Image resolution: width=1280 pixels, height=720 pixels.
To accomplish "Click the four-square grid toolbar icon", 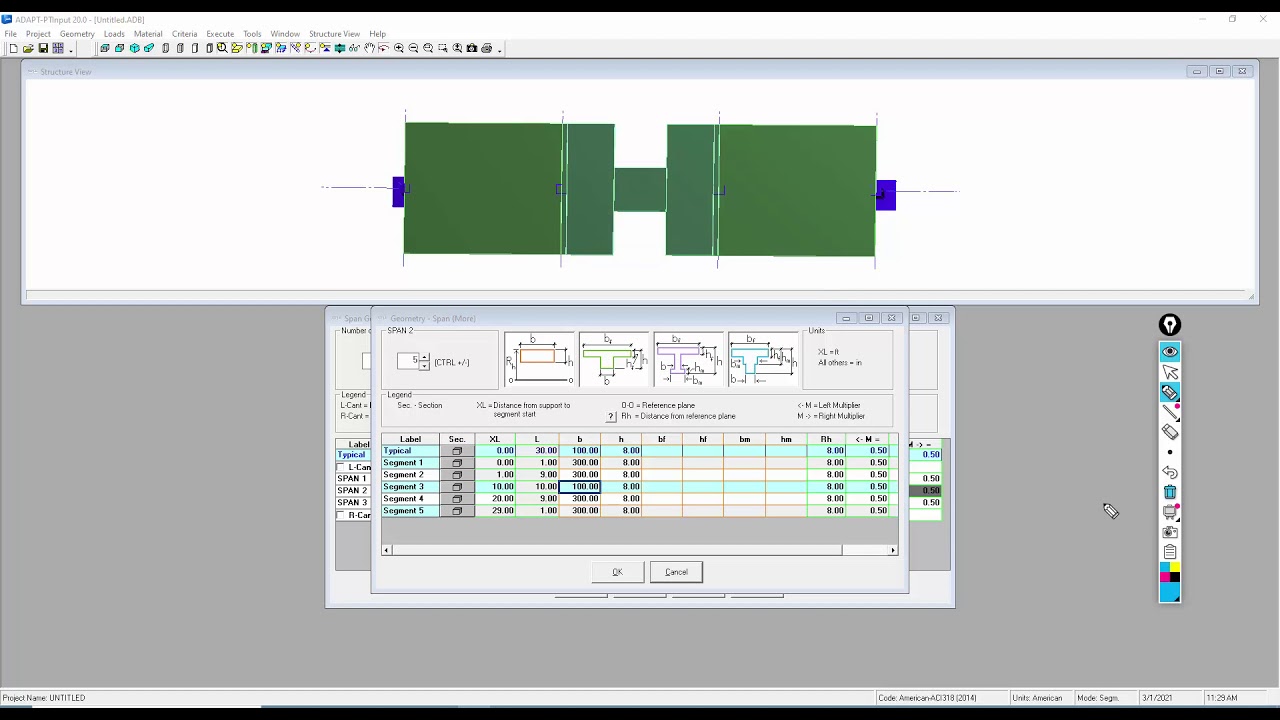I will point(58,48).
